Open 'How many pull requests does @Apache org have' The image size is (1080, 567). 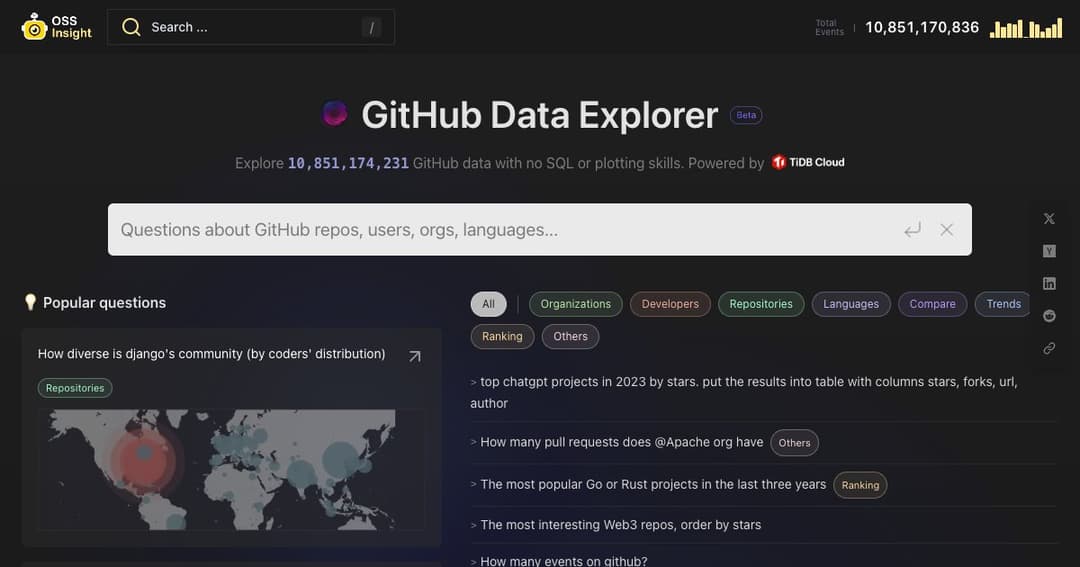point(621,442)
